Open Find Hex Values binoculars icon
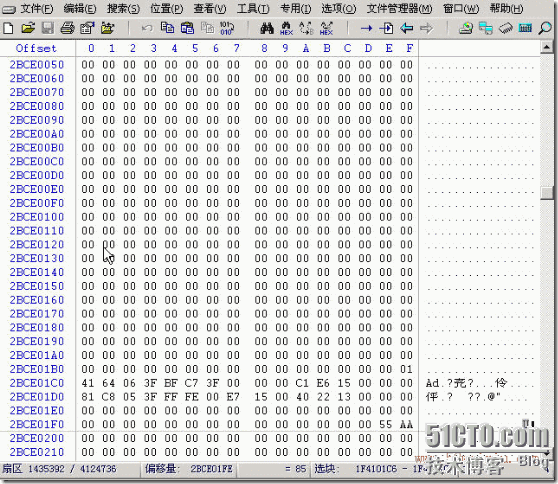This screenshot has height=484, width=558. tap(286, 28)
